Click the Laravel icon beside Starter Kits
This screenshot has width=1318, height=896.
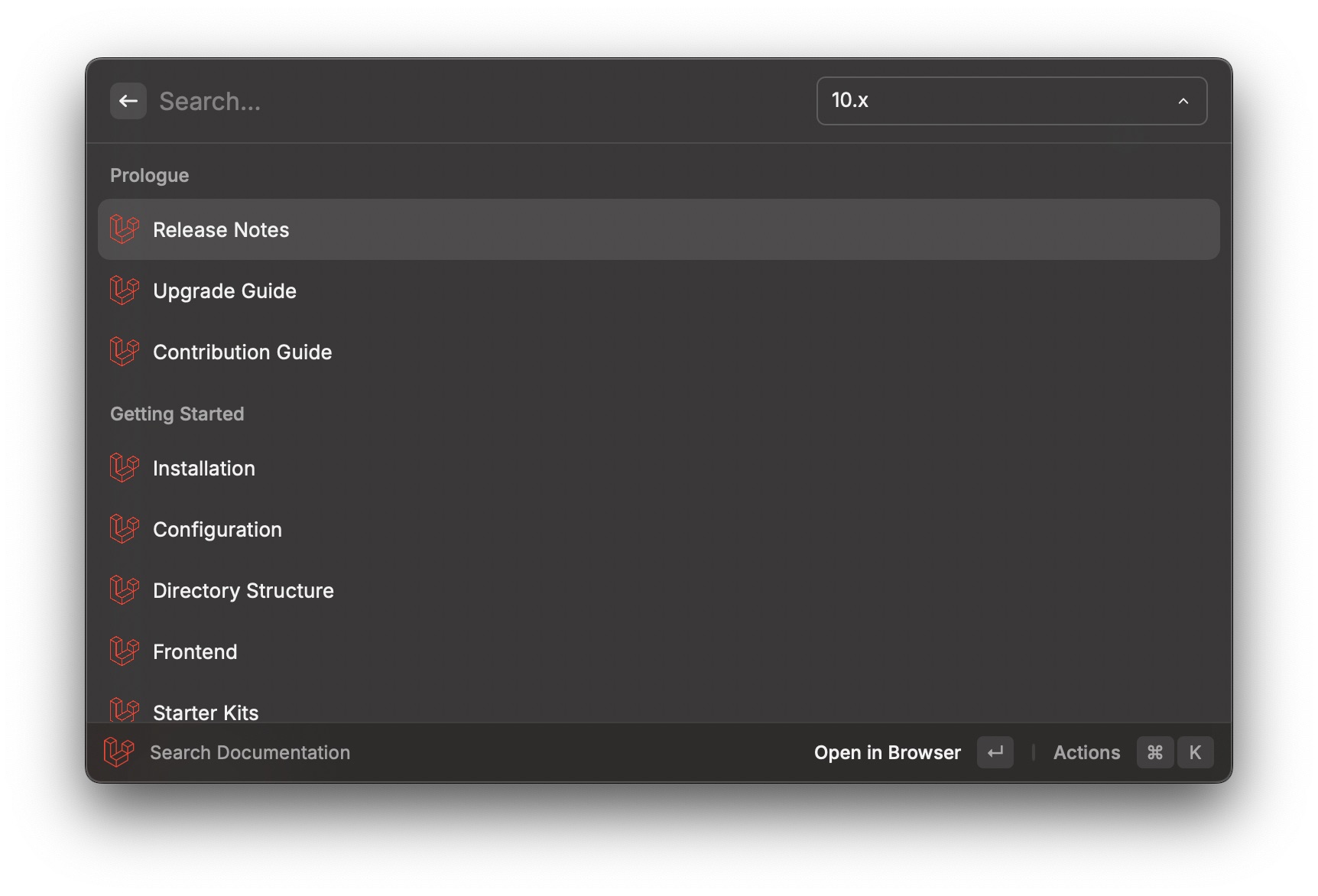[124, 710]
